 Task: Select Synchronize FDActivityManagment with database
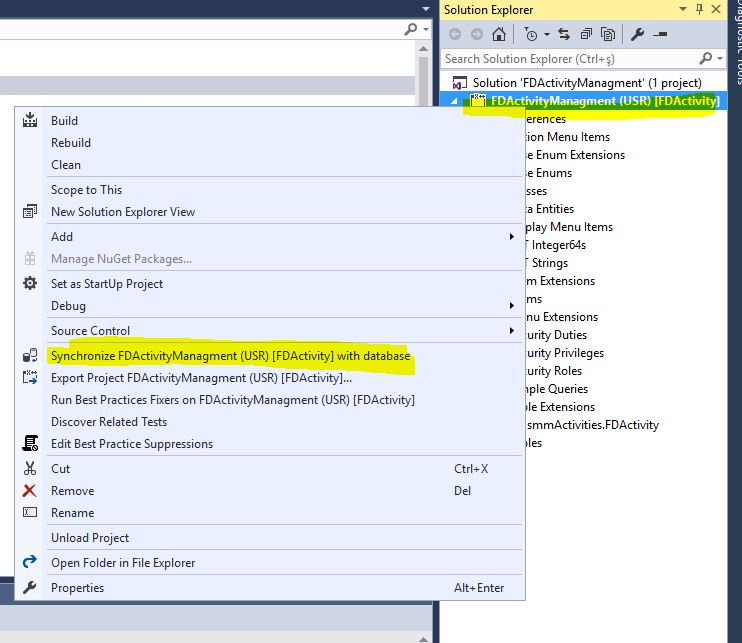(230, 356)
